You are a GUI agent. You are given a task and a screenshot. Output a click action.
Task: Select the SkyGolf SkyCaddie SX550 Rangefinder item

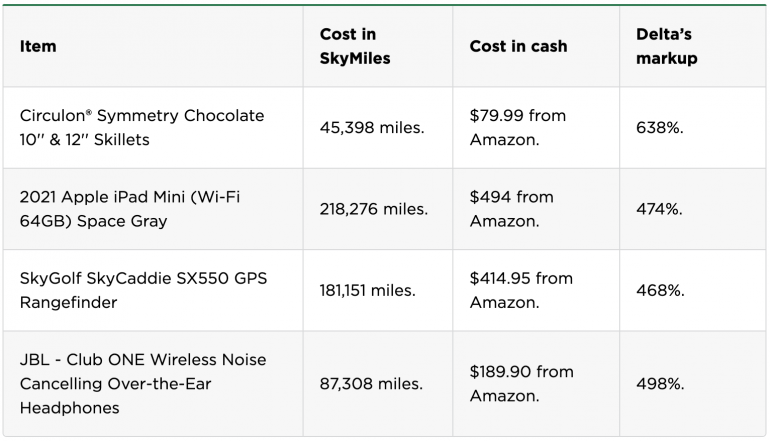(141, 290)
